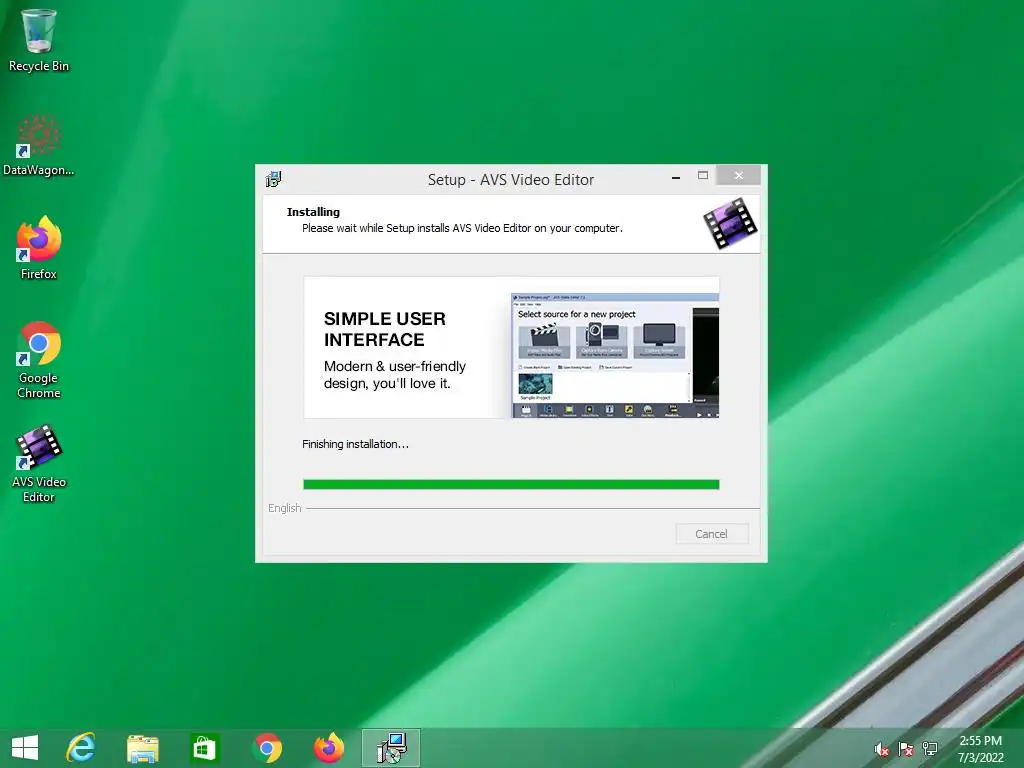The height and width of the screenshot is (768, 1024).
Task: Click the 'Modern & user-friendly design' caption
Action: point(395,375)
